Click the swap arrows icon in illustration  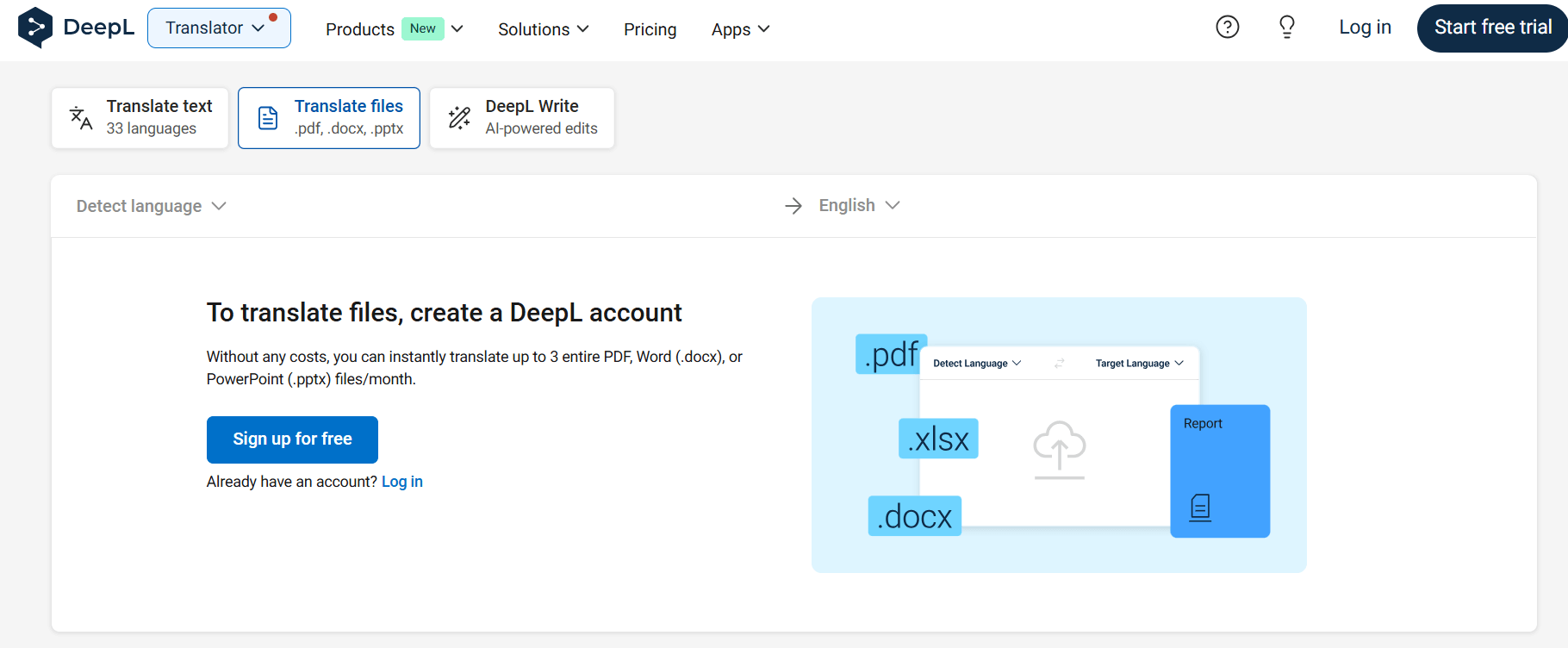pos(1060,364)
